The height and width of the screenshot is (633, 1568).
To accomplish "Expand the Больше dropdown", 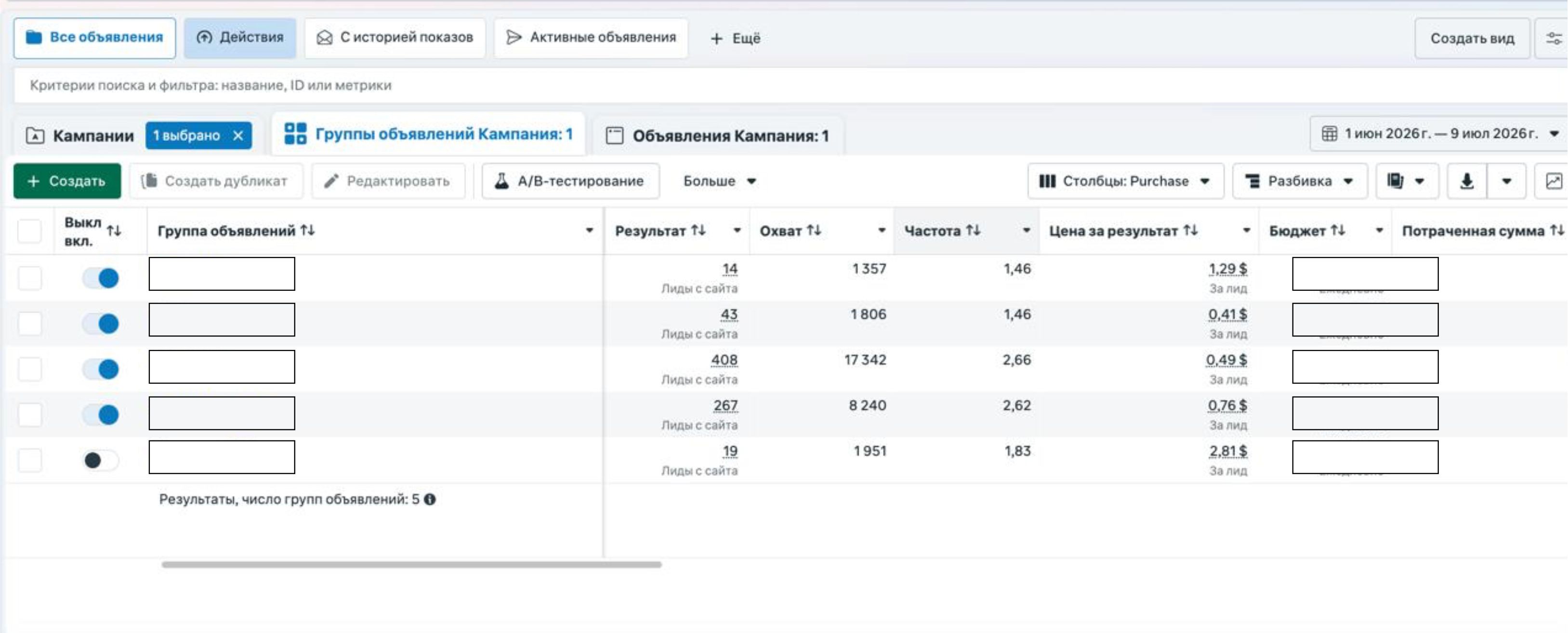I will point(720,181).
